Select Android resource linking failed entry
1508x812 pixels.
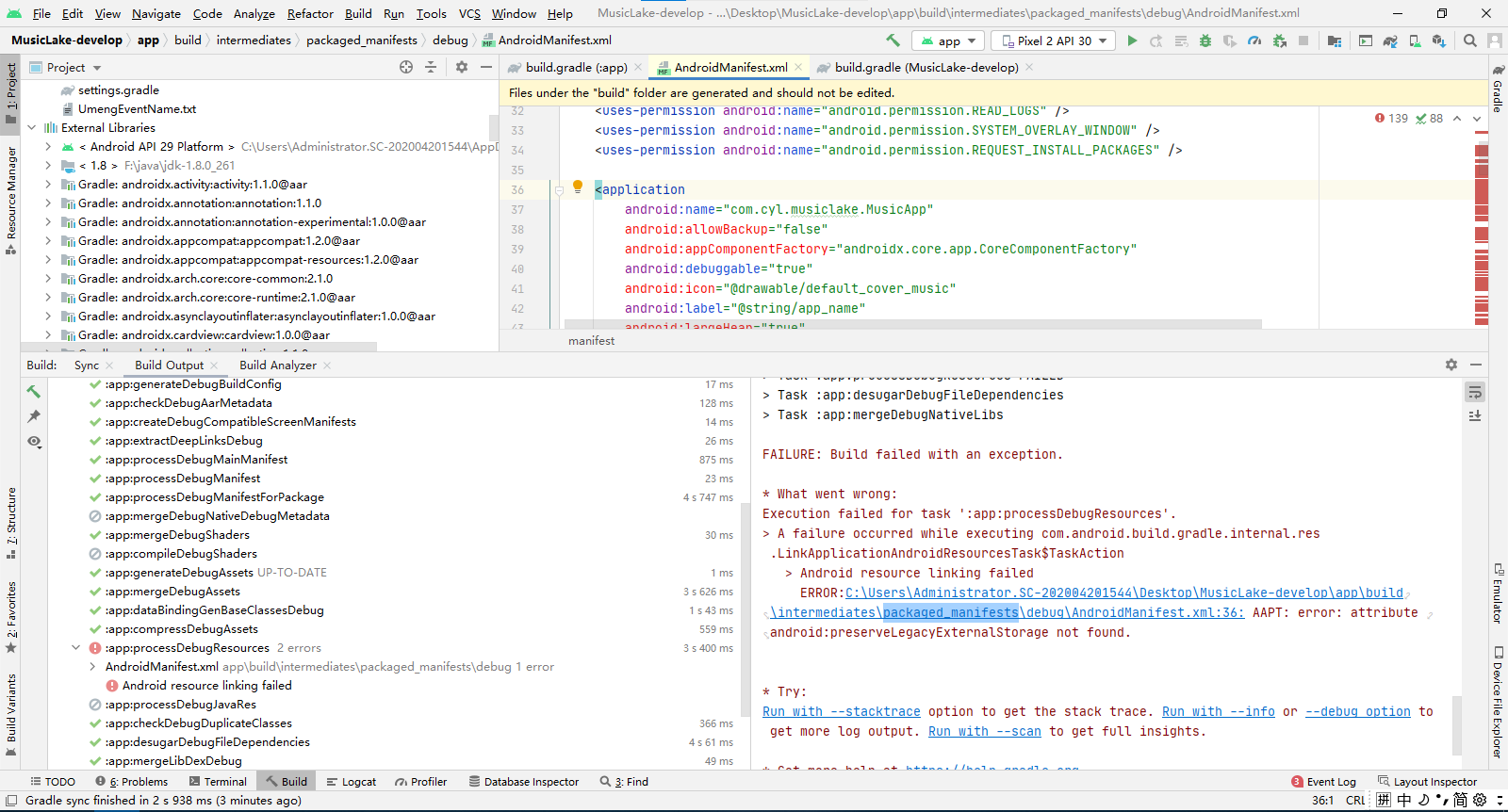point(206,686)
